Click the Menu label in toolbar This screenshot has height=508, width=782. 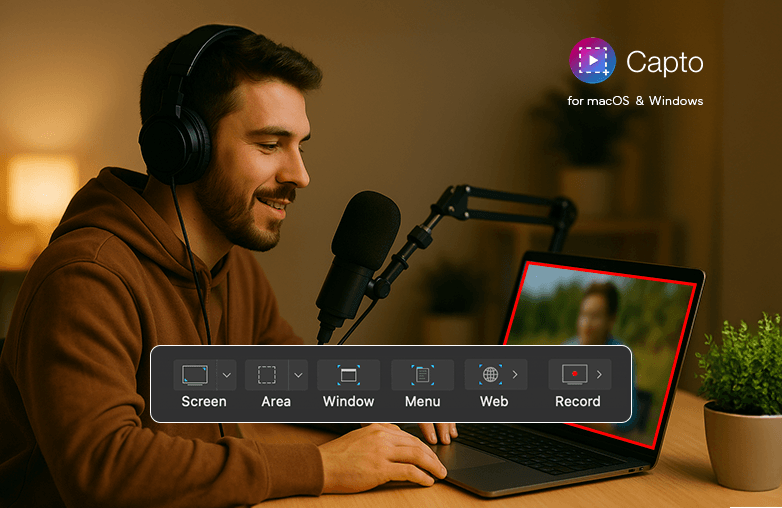click(x=422, y=402)
